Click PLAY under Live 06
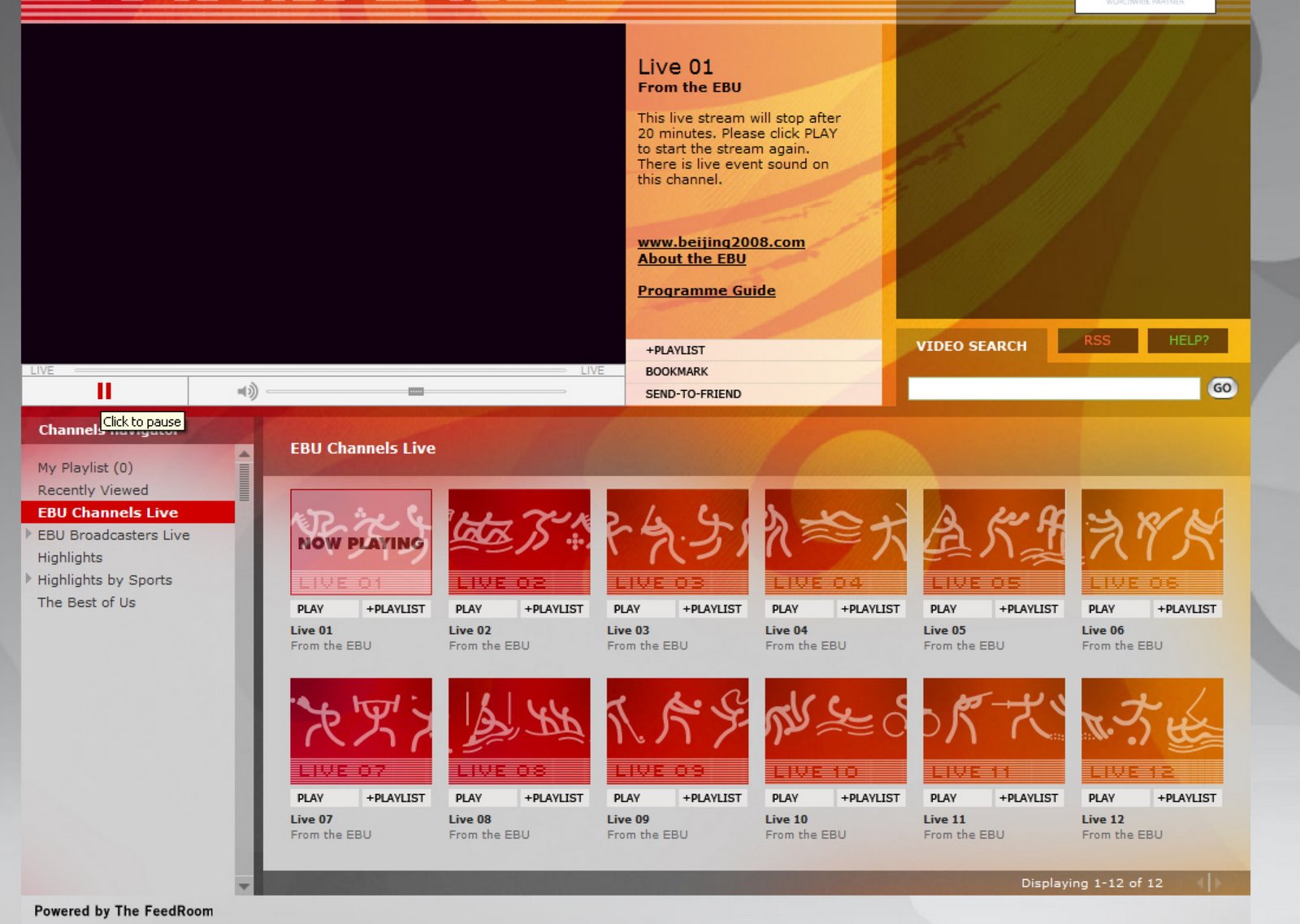 pyautogui.click(x=1116, y=609)
